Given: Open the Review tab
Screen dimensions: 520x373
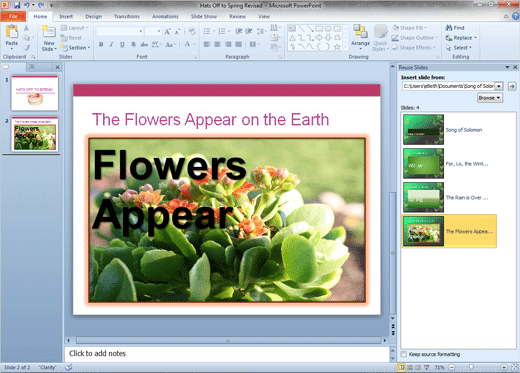Looking at the screenshot, I should 238,16.
